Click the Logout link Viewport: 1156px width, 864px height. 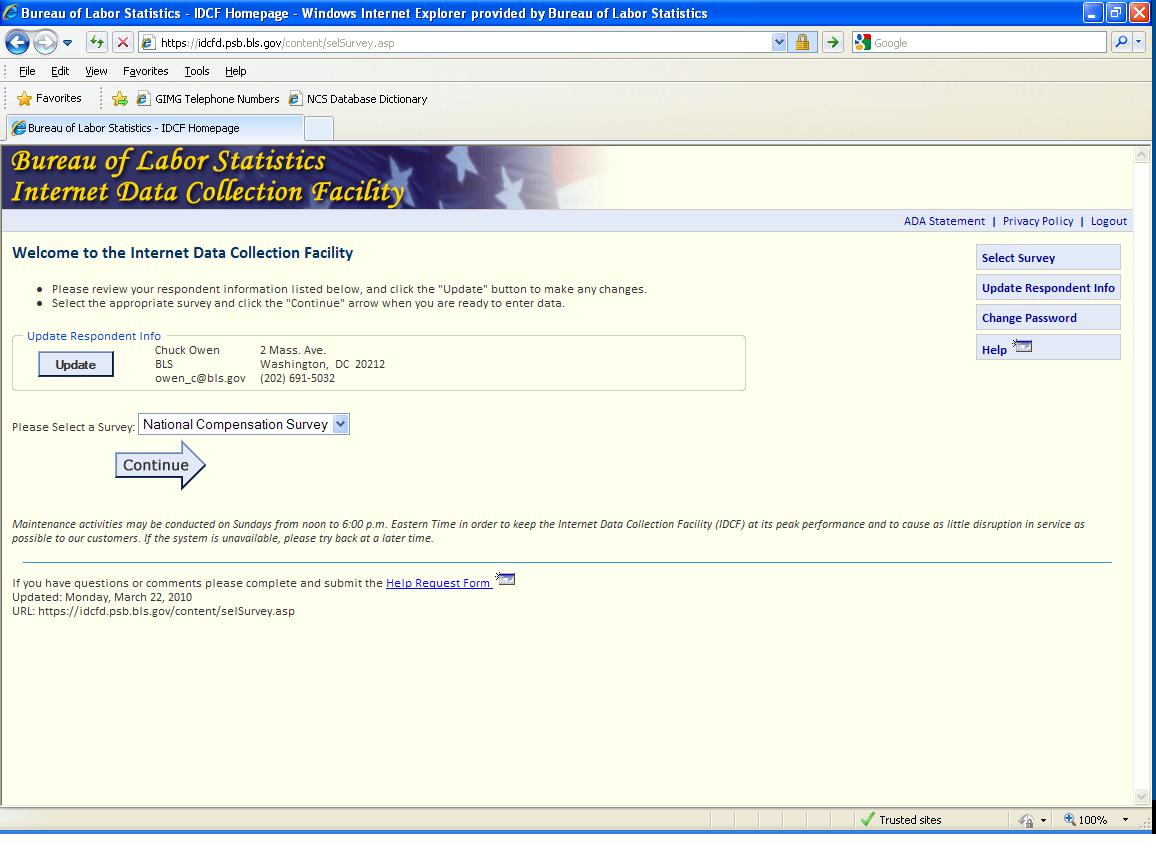tap(1108, 221)
